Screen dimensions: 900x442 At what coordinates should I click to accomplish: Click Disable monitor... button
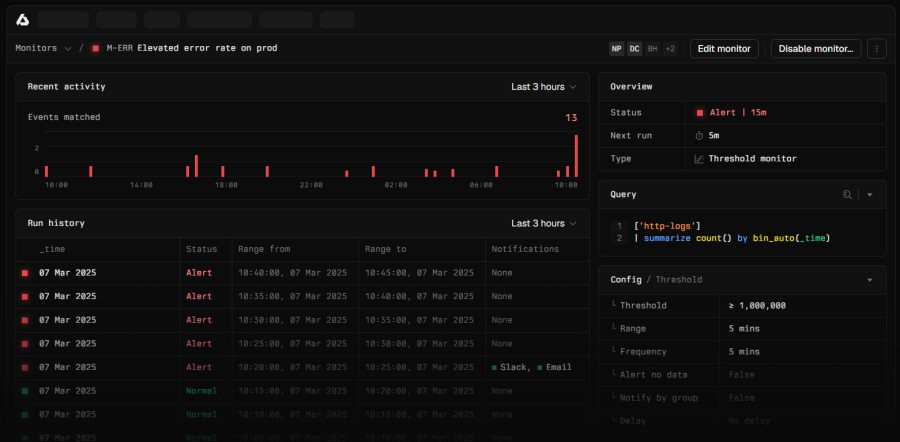pyautogui.click(x=816, y=49)
